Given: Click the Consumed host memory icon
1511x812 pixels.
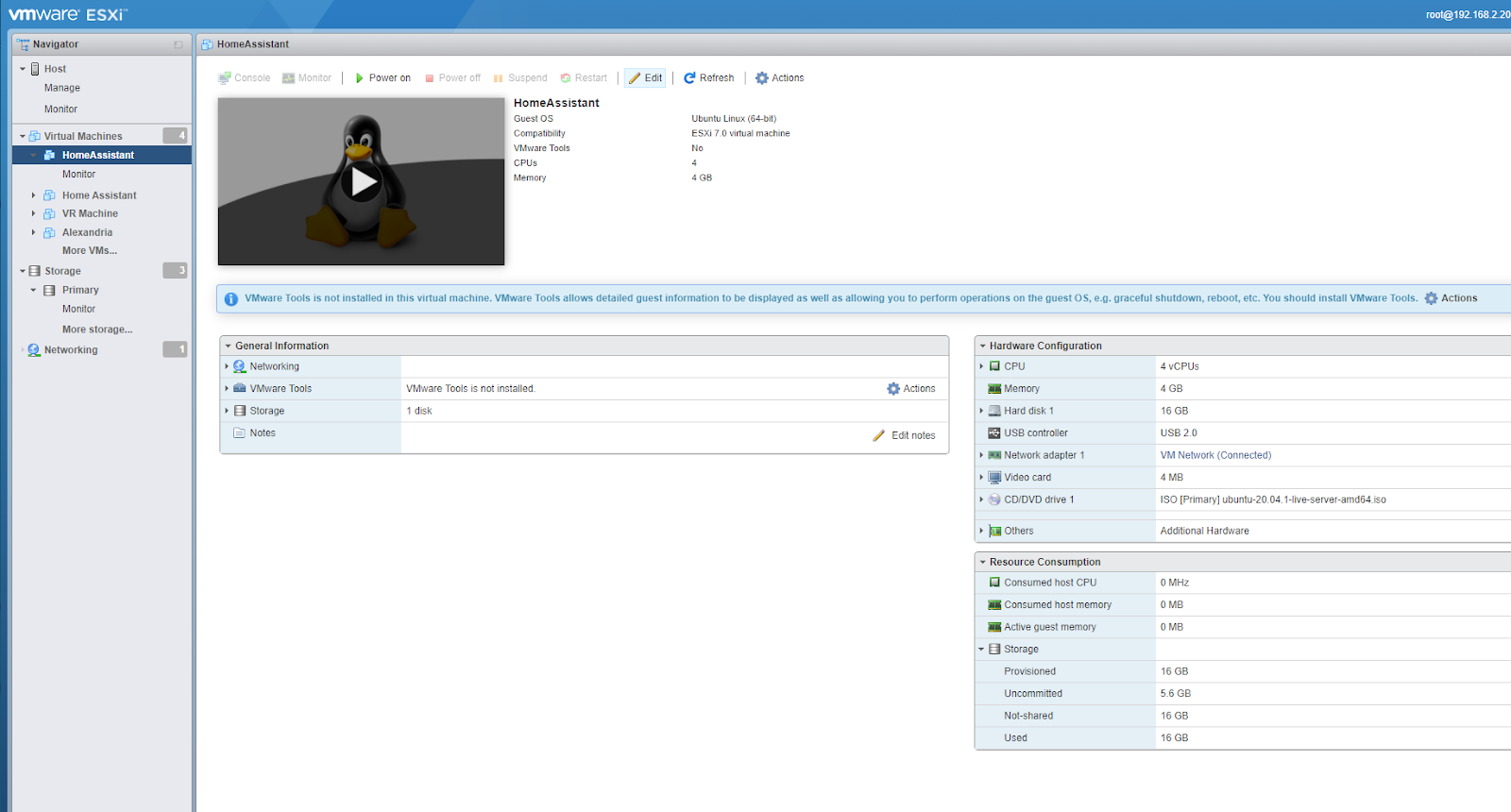Looking at the screenshot, I should click(994, 605).
